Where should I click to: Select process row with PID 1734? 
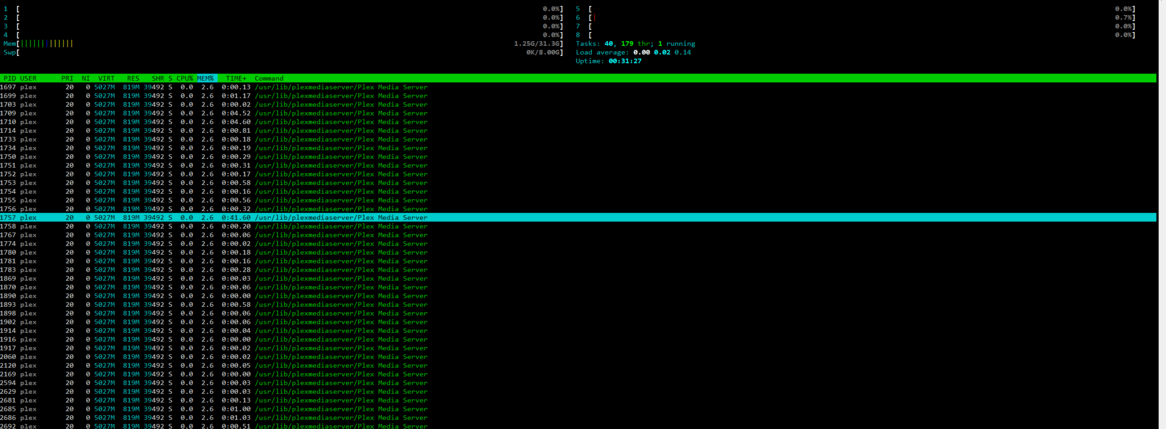point(579,148)
